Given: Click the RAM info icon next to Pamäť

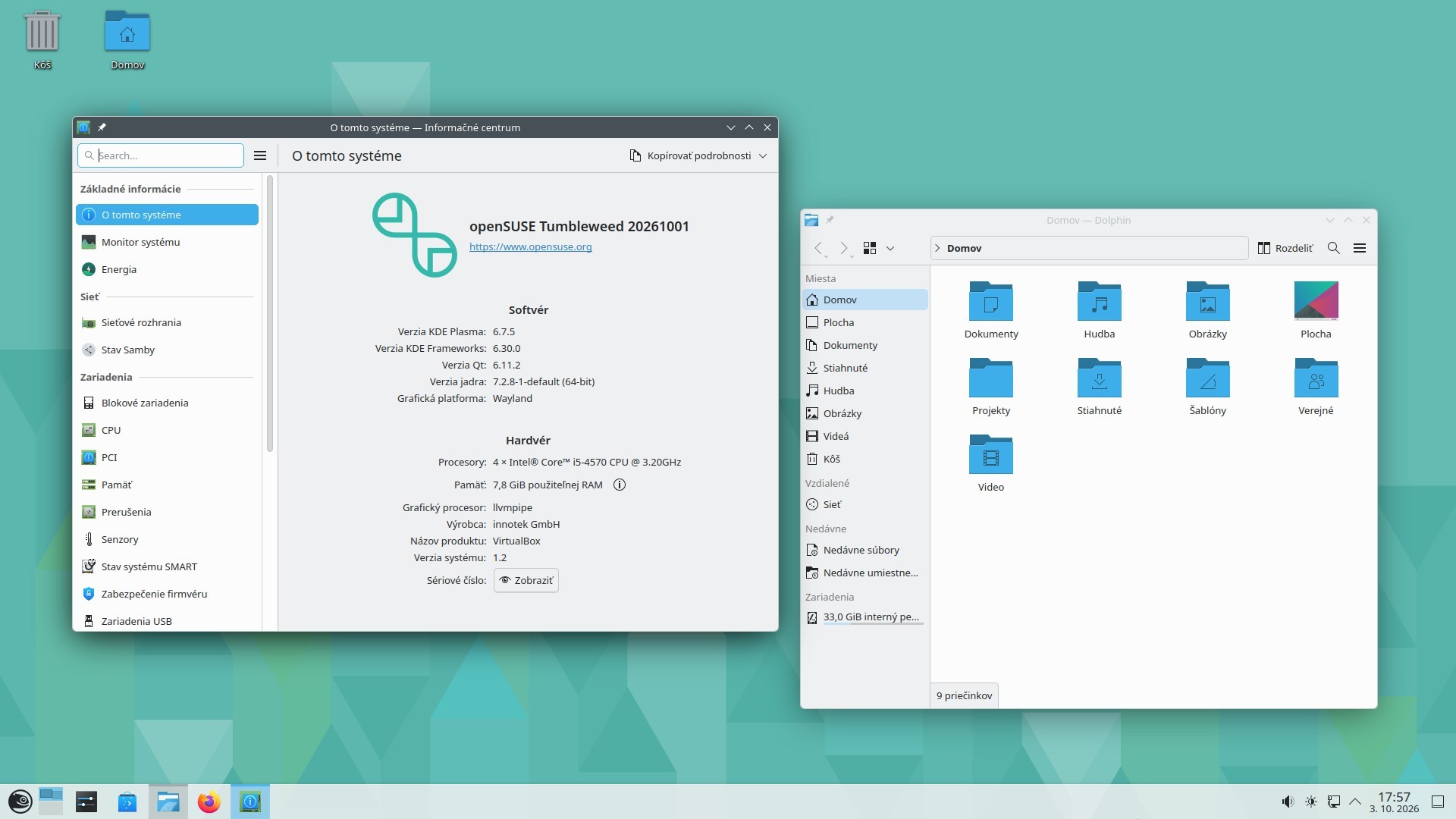Looking at the screenshot, I should click(620, 485).
